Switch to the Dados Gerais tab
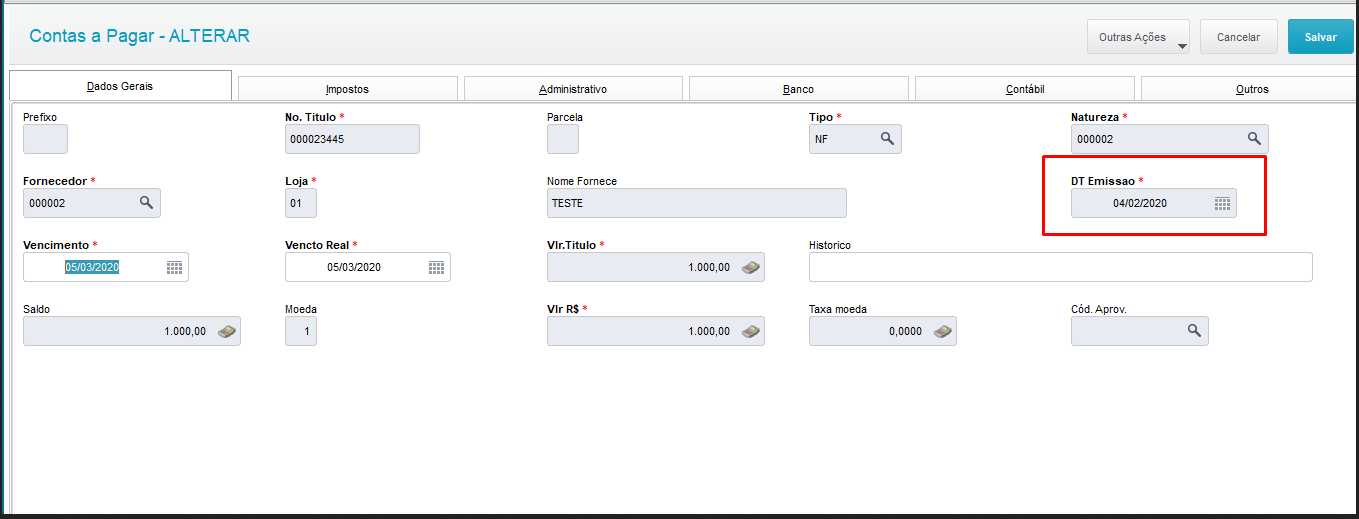This screenshot has width=1359, height=519. (120, 86)
